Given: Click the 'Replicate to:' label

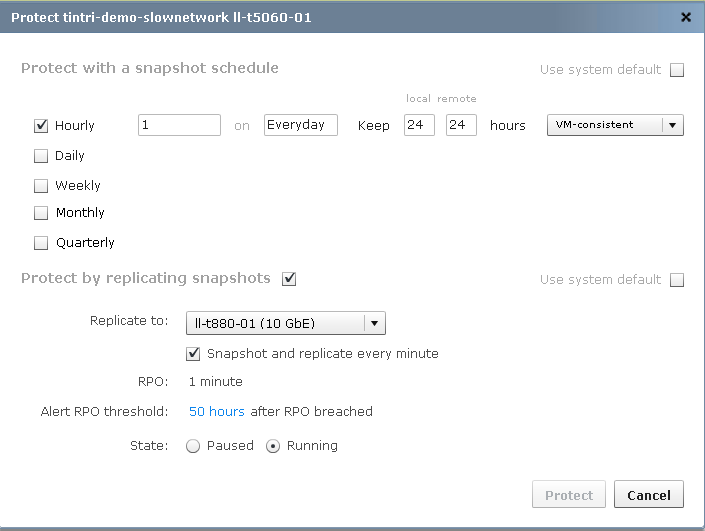Looking at the screenshot, I should click(x=129, y=321).
